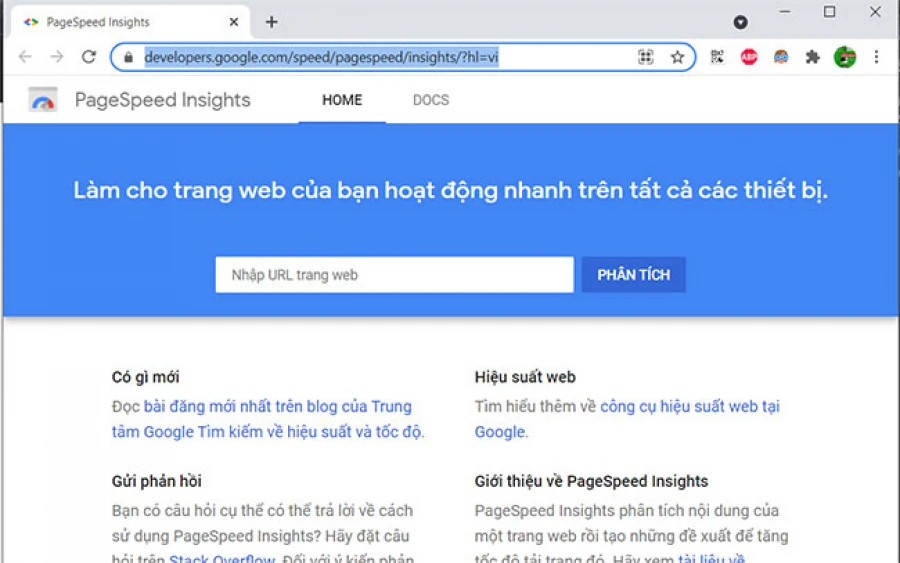Click the 'Có gì mới' heading
The width and height of the screenshot is (900, 563).
tap(145, 377)
